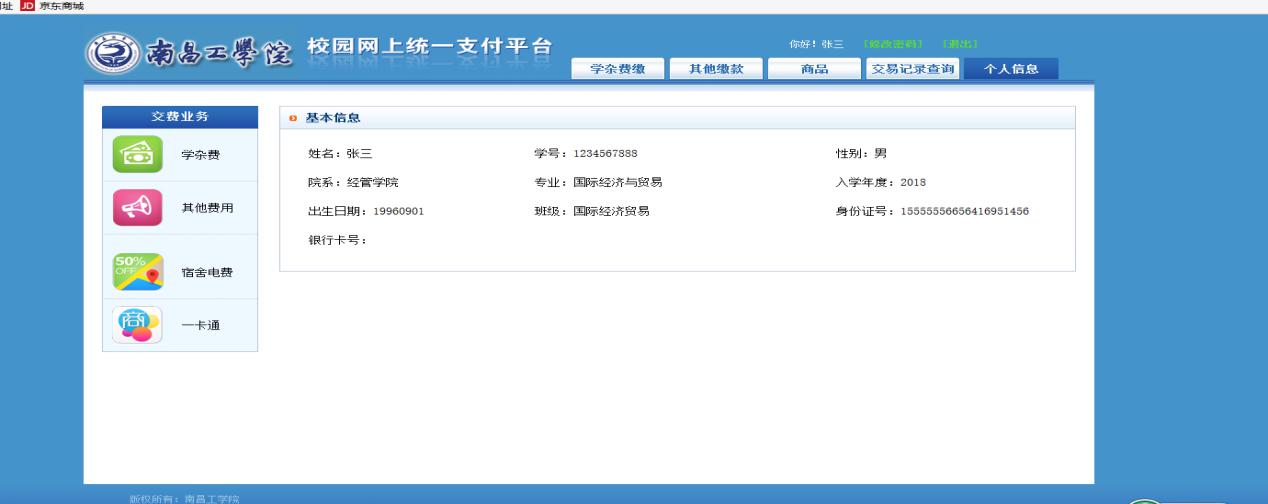Click 专业：国际经济与贸易 text

coord(598,182)
